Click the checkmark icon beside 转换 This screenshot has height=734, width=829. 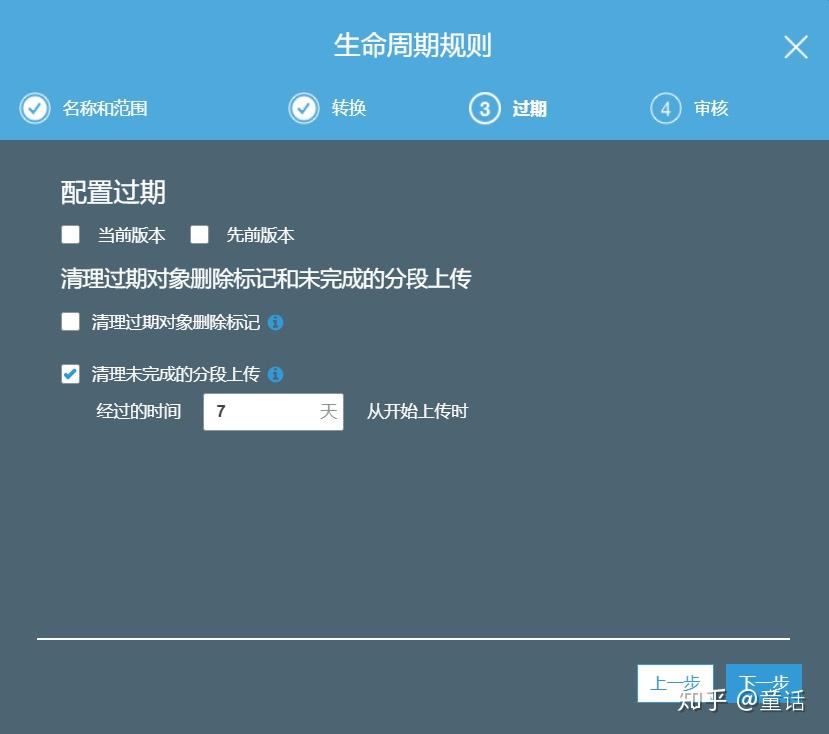pyautogui.click(x=304, y=108)
